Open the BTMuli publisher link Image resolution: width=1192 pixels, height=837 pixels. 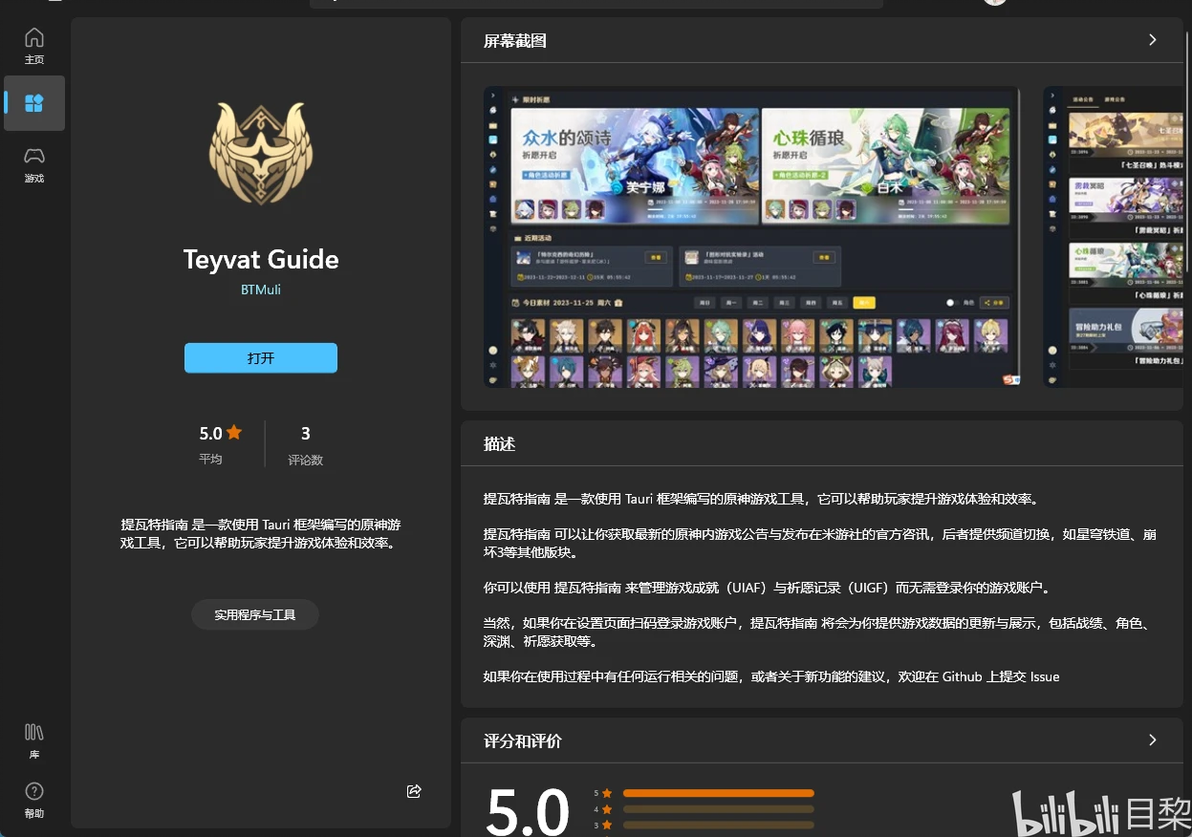pos(261,290)
